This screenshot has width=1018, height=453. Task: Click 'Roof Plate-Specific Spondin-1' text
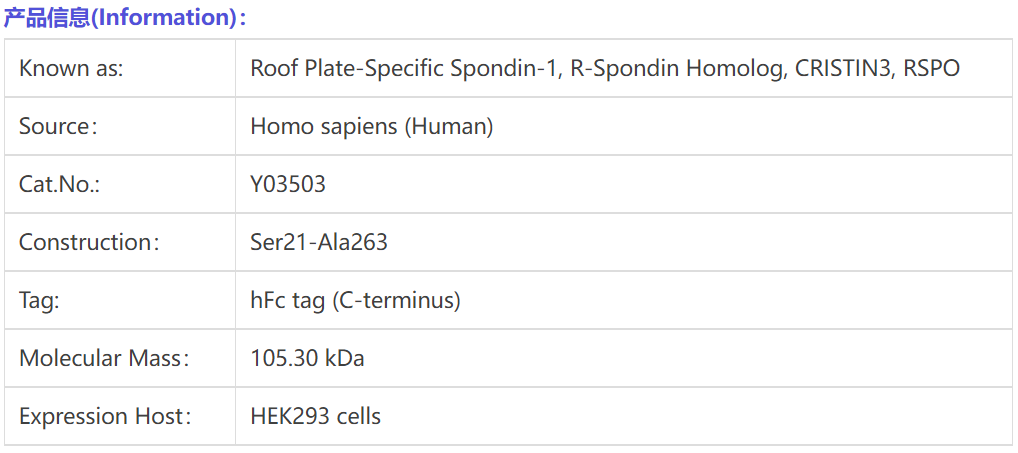pos(404,69)
